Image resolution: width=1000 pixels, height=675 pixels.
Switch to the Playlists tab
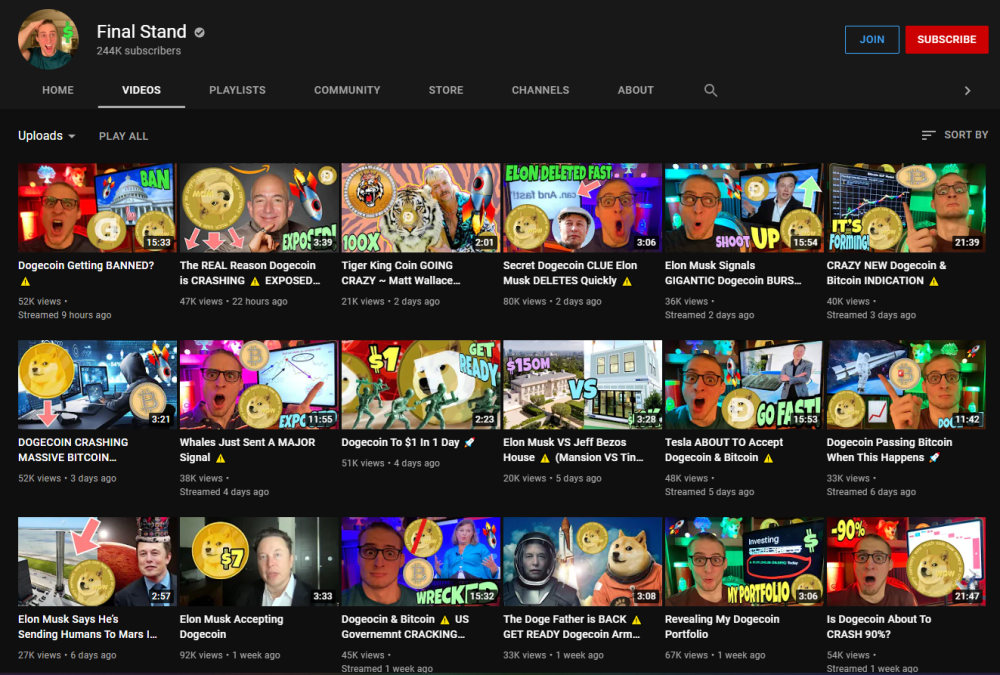[237, 90]
